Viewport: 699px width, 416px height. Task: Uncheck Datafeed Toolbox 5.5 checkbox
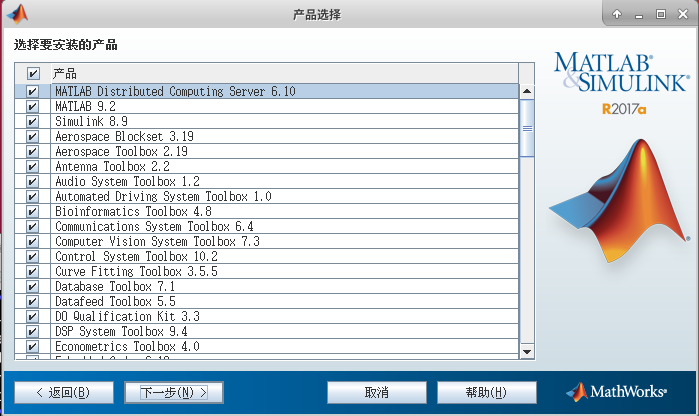32,301
